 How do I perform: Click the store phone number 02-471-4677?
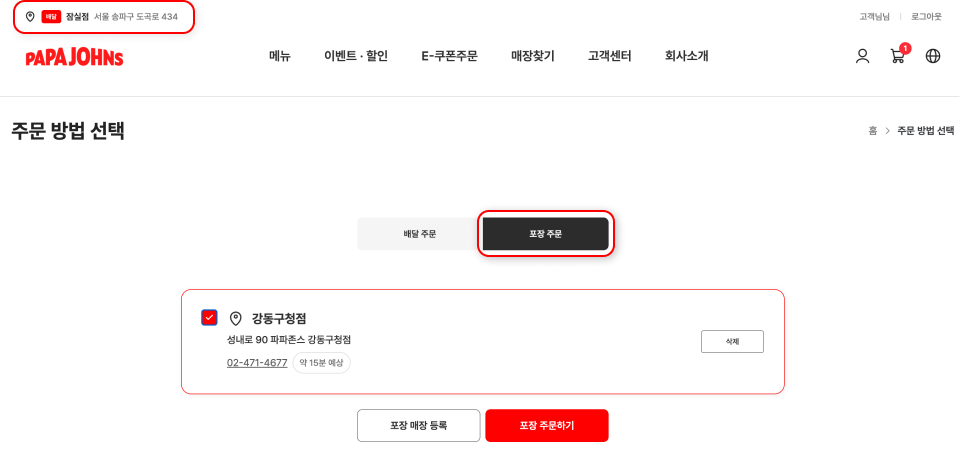tap(257, 363)
